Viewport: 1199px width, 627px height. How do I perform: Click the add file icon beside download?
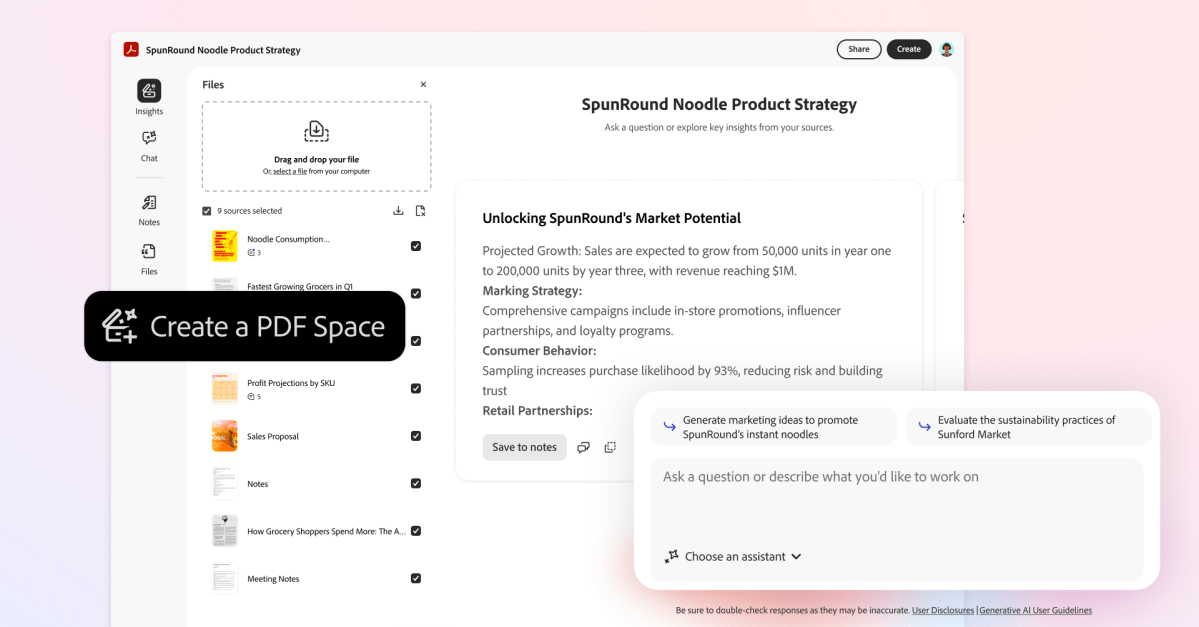pyautogui.click(x=420, y=211)
